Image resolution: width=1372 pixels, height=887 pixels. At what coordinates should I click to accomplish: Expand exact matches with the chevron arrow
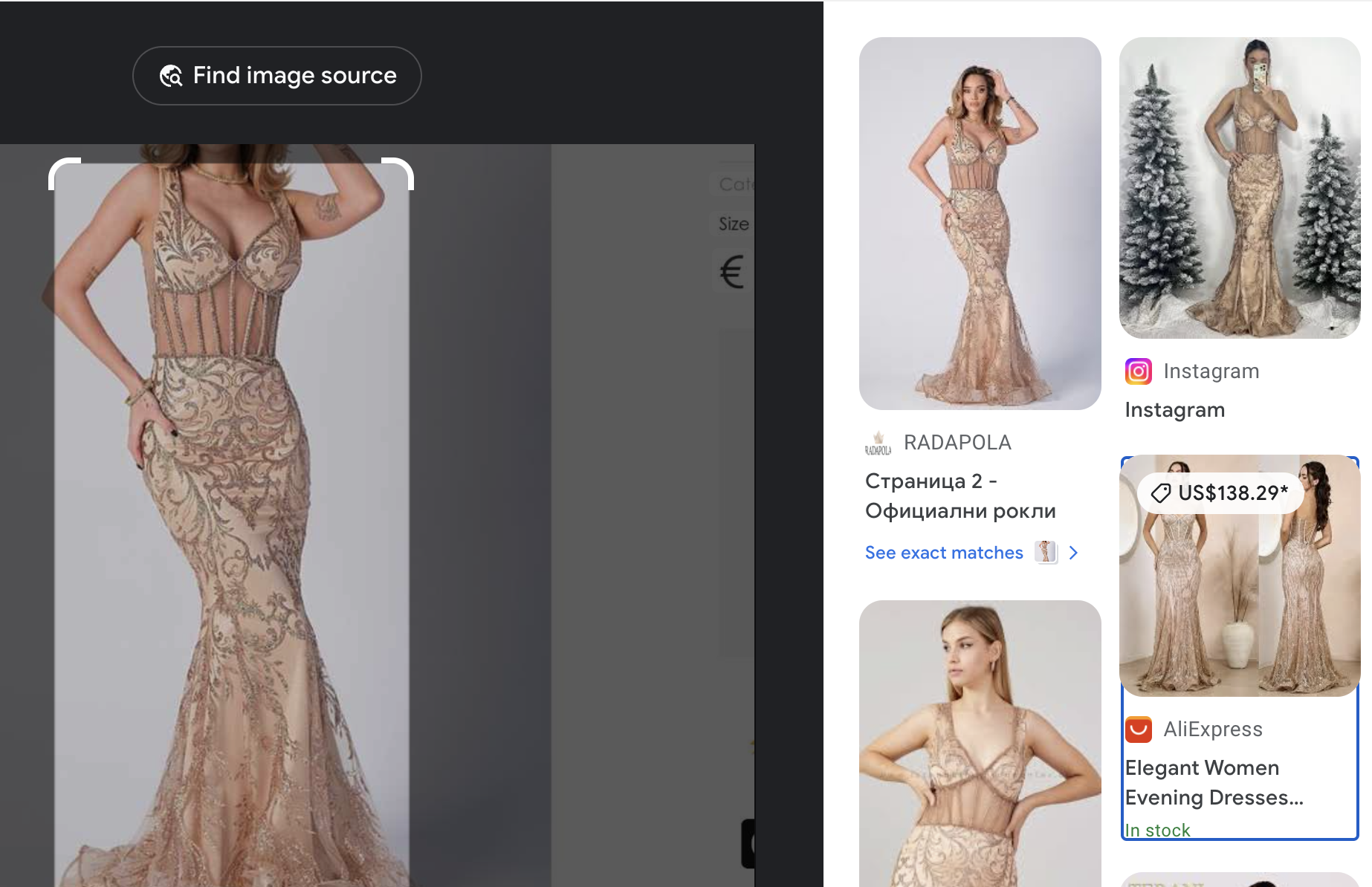[x=1073, y=553]
